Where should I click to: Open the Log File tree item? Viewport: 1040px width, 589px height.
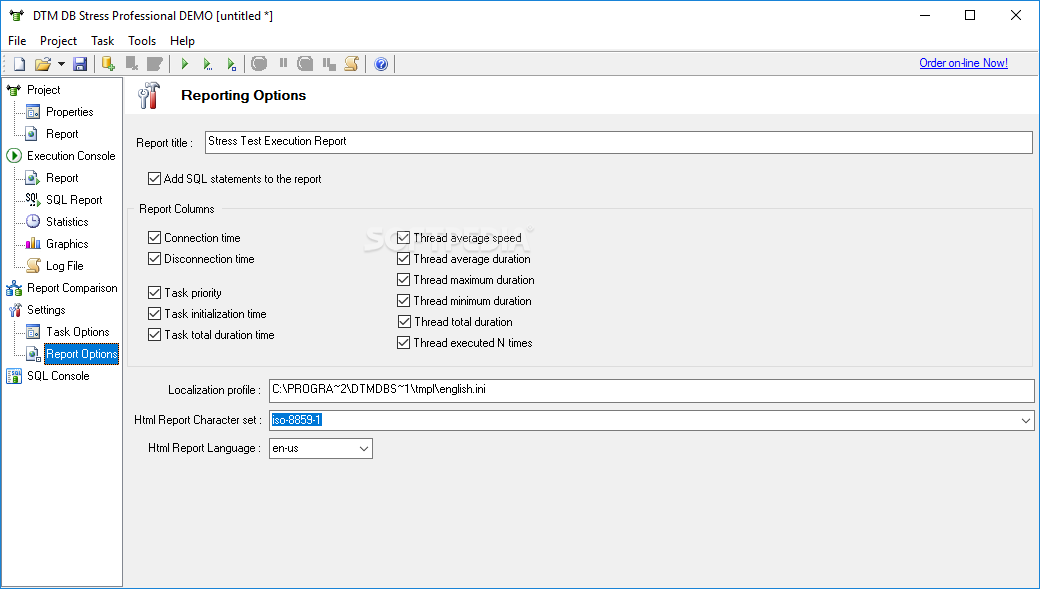(65, 266)
